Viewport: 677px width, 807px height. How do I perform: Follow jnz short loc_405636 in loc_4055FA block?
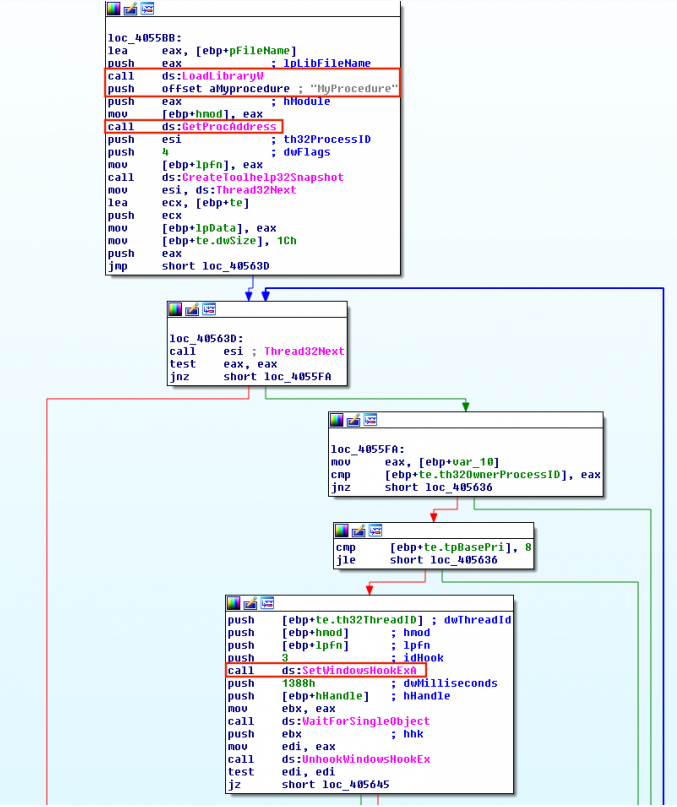[x=459, y=487]
